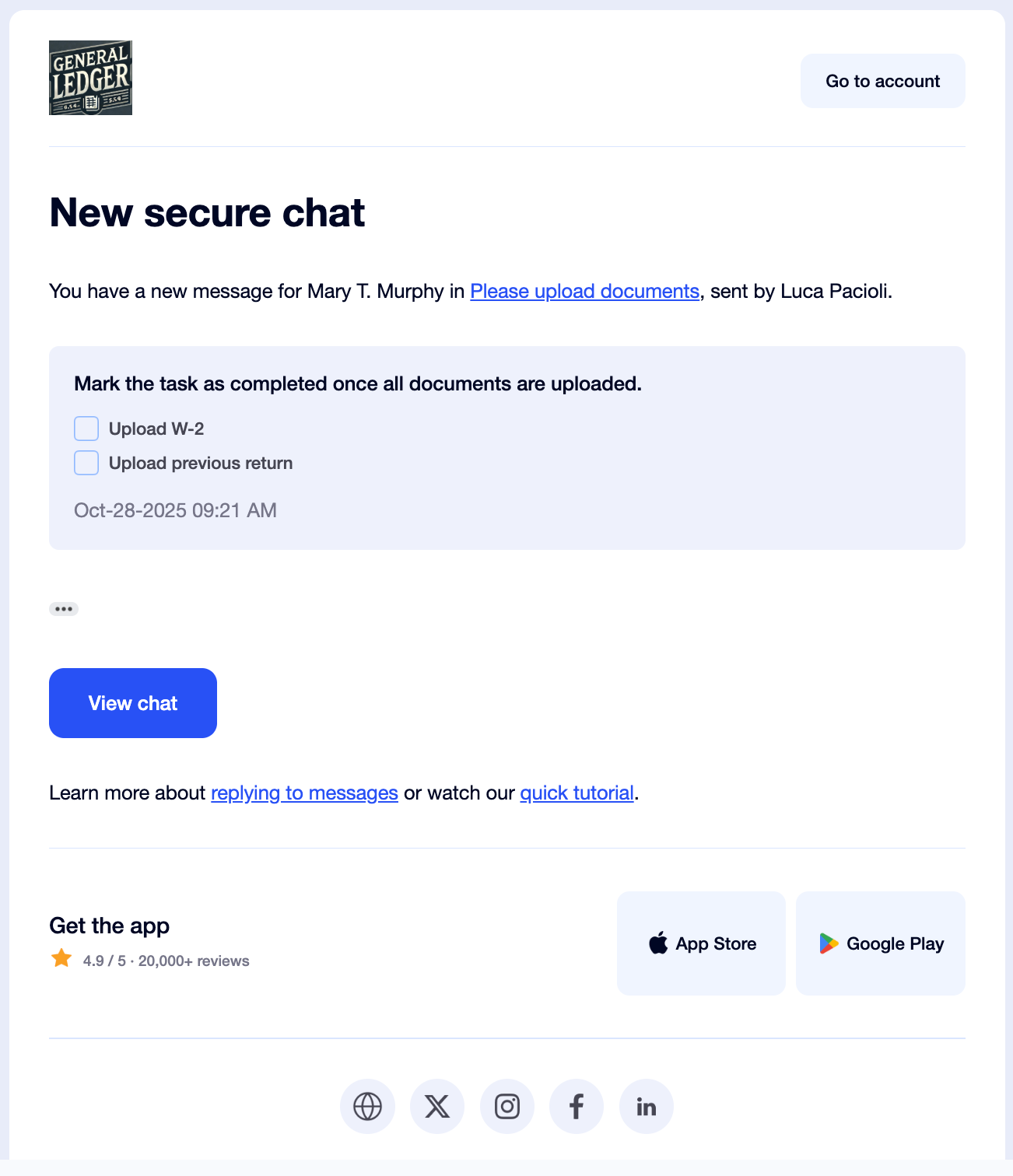Open the LinkedIn icon link
The image size is (1013, 1176).
pos(647,1106)
